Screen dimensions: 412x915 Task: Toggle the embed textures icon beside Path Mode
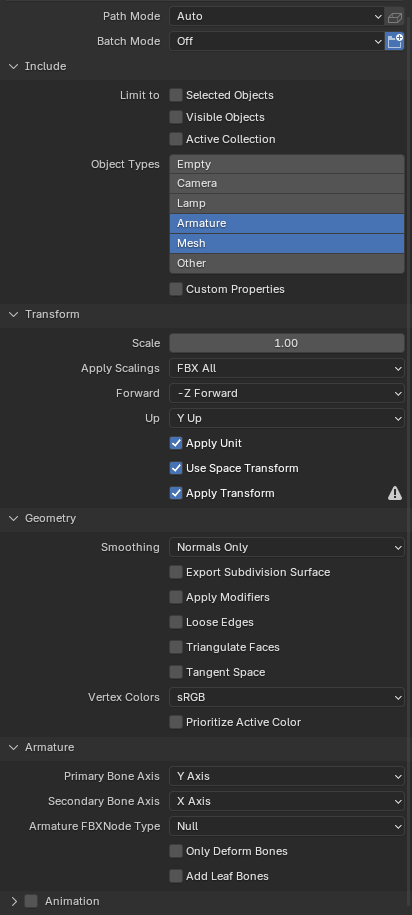point(395,16)
